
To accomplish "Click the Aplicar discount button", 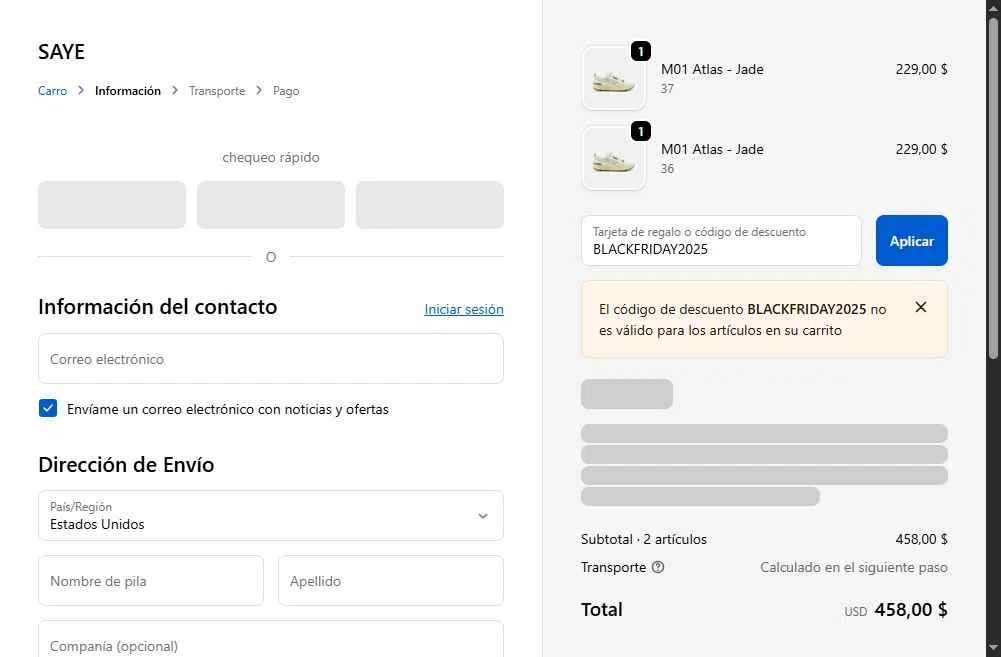I will pyautogui.click(x=912, y=241).
